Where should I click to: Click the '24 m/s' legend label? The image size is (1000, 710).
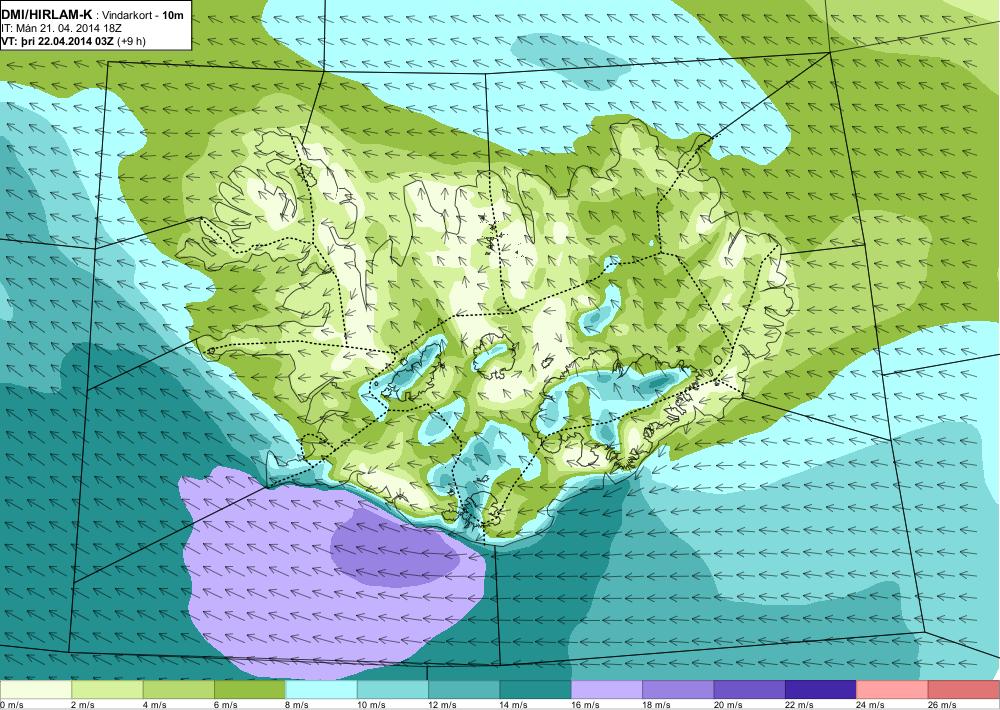pyautogui.click(x=871, y=704)
